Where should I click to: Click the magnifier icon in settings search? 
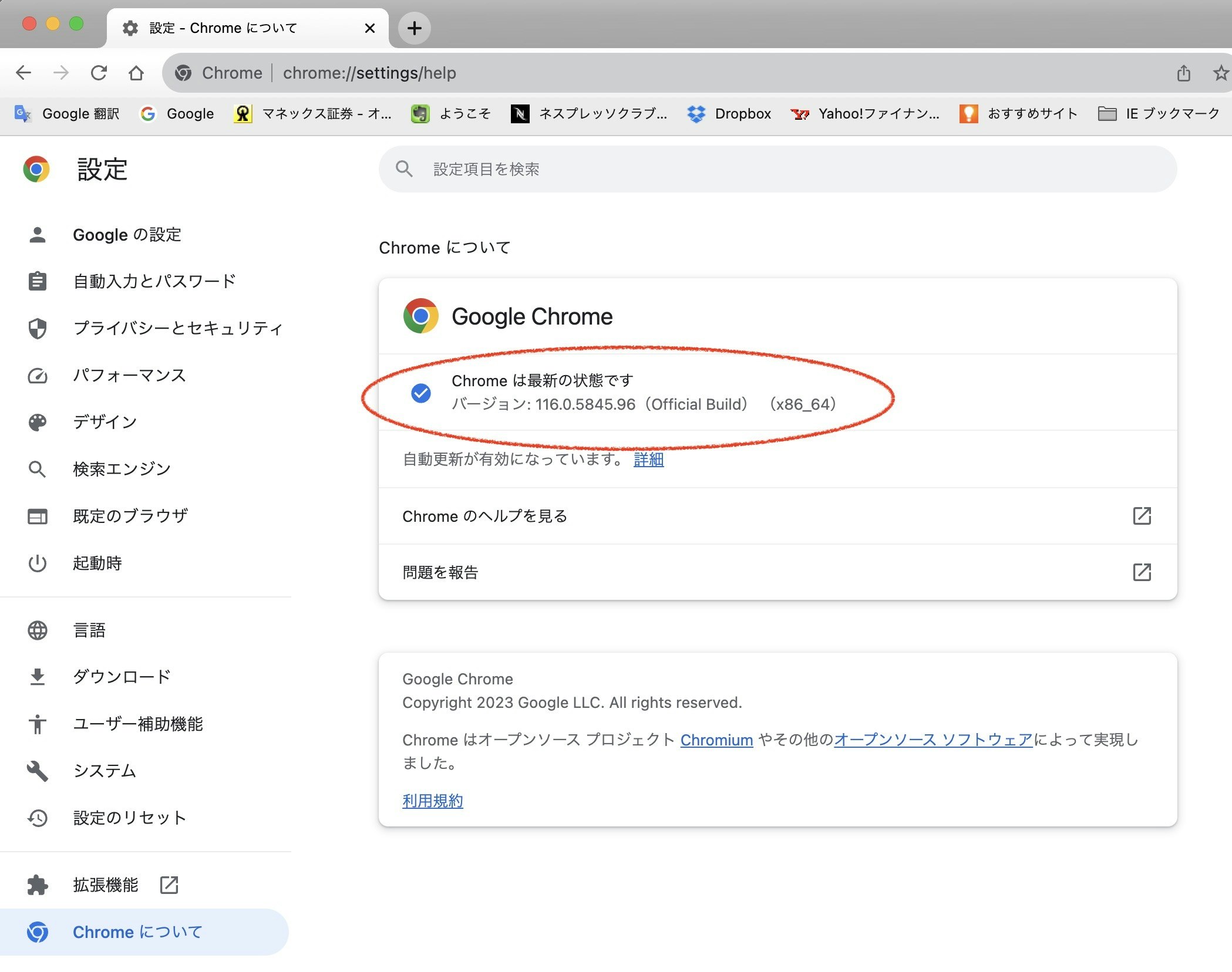pos(404,169)
